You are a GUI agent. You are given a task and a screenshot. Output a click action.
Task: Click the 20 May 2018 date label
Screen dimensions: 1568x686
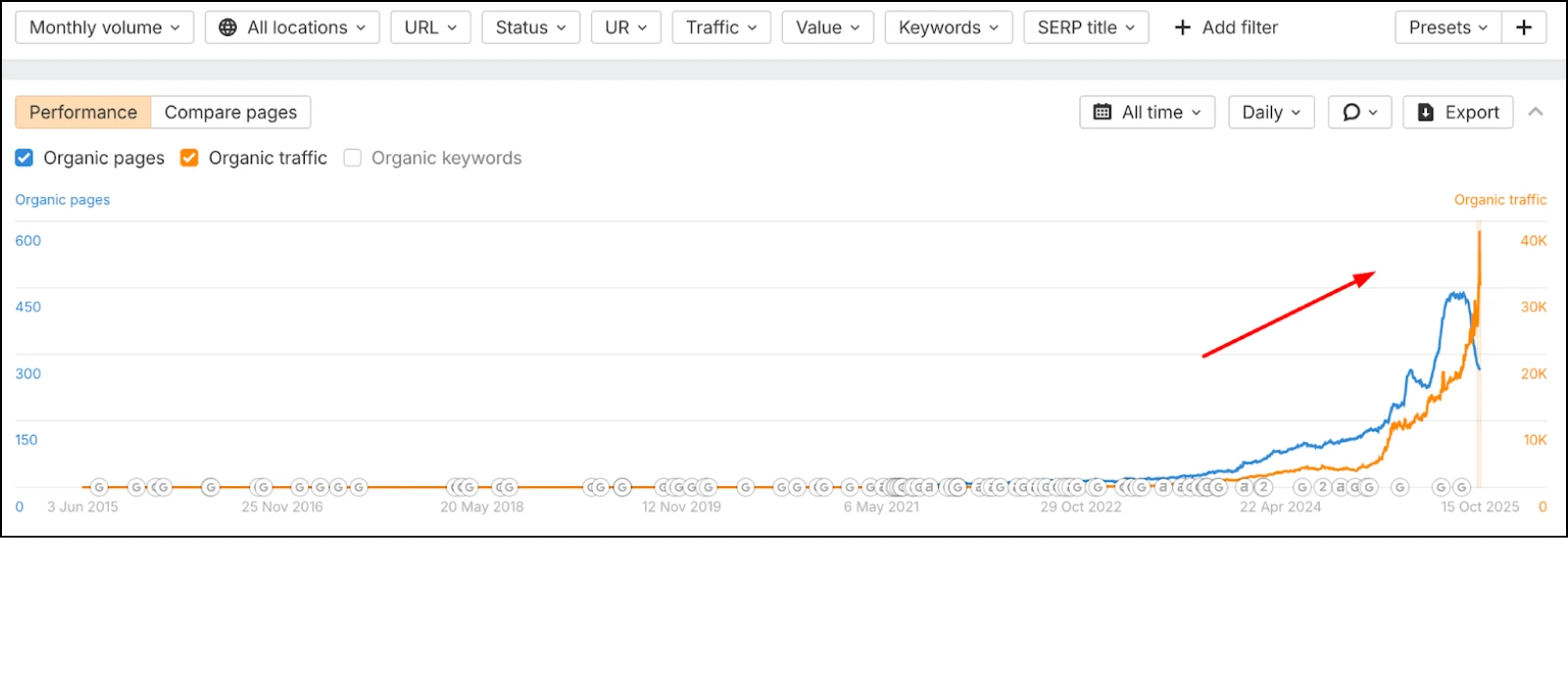tap(482, 508)
